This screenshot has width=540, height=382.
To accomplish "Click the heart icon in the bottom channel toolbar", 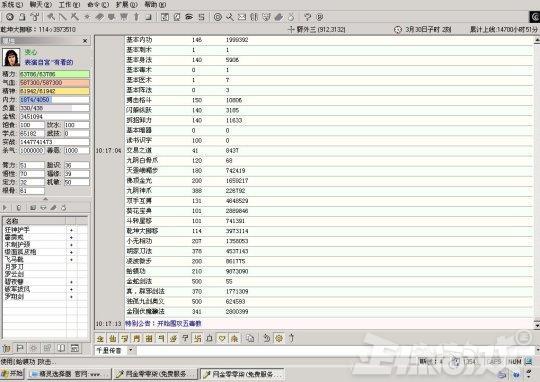I will click(x=222, y=339).
